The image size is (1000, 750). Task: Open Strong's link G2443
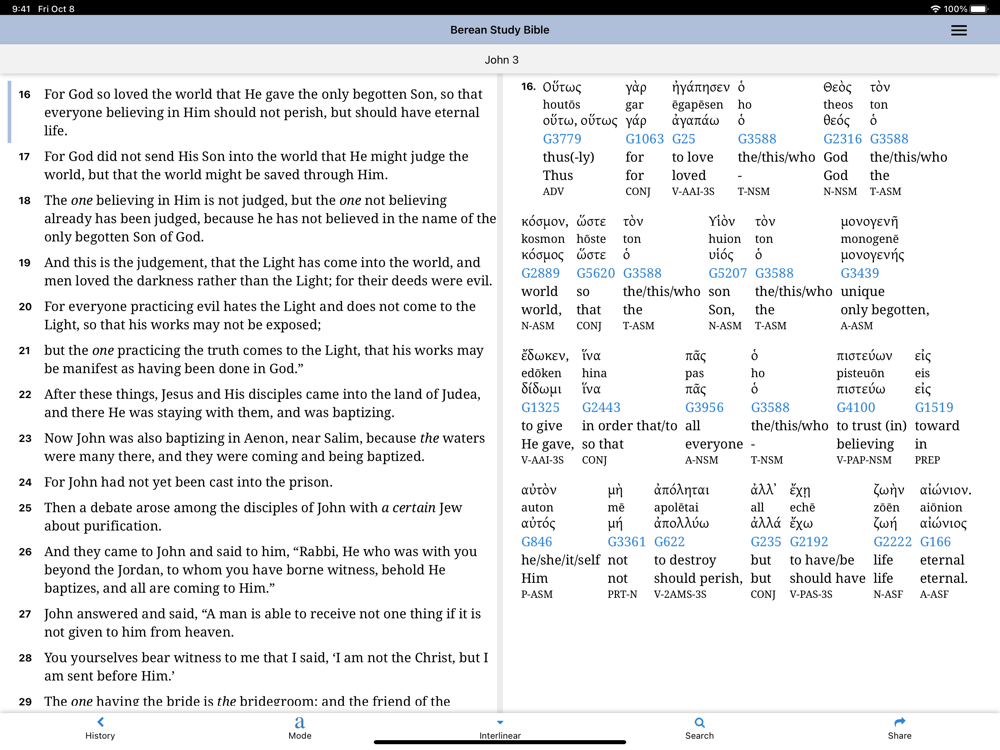pos(601,407)
